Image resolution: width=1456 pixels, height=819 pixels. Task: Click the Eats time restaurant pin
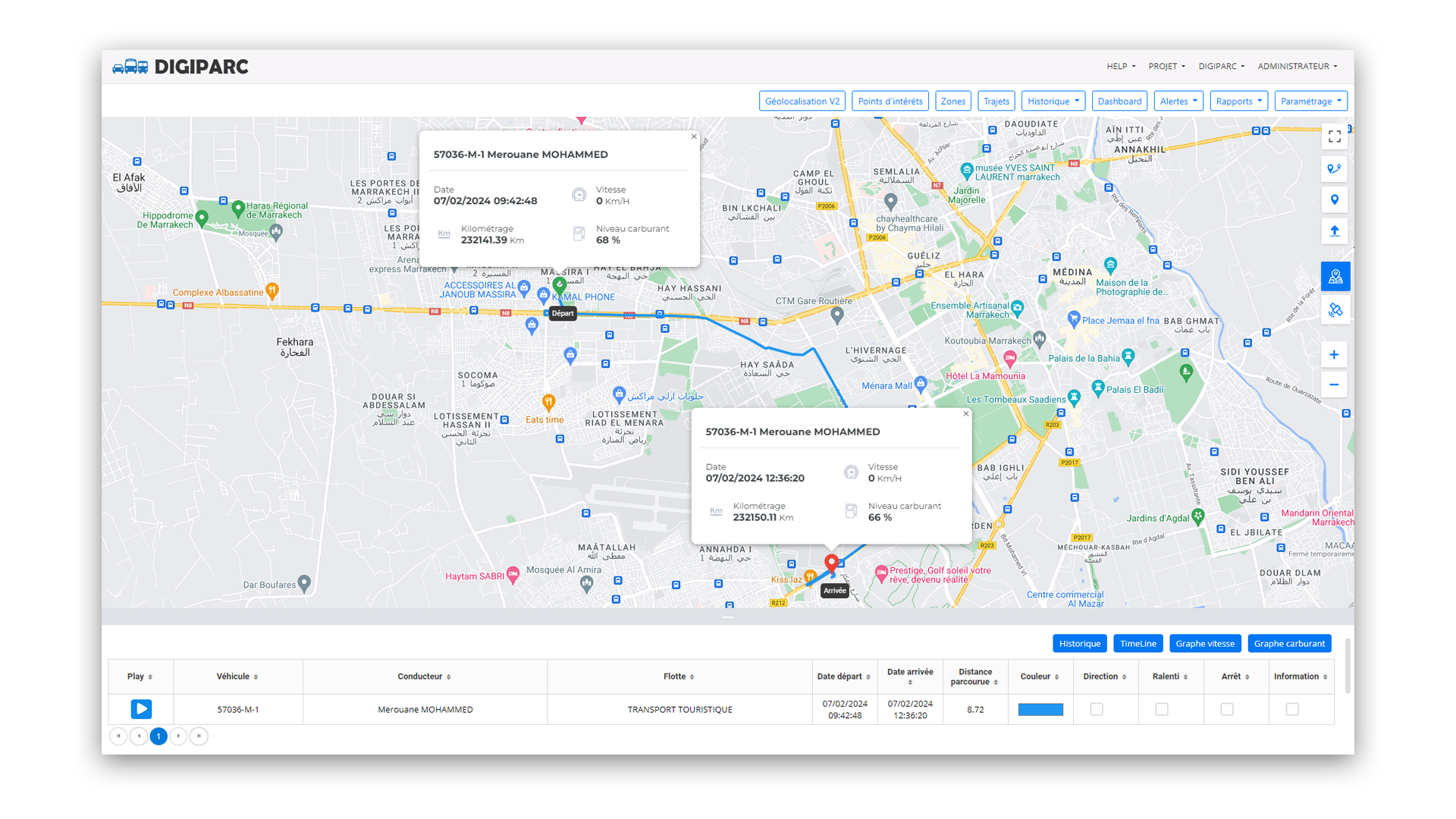(x=548, y=402)
